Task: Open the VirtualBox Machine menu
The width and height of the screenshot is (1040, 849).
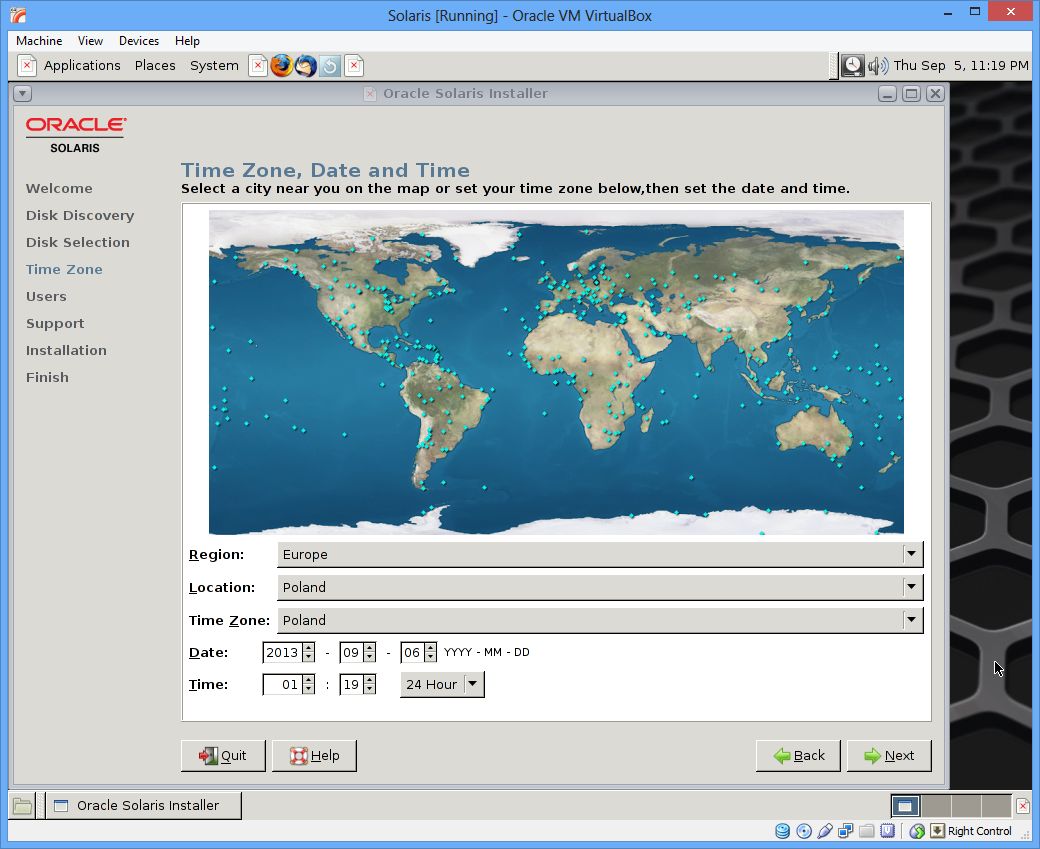Action: tap(39, 40)
